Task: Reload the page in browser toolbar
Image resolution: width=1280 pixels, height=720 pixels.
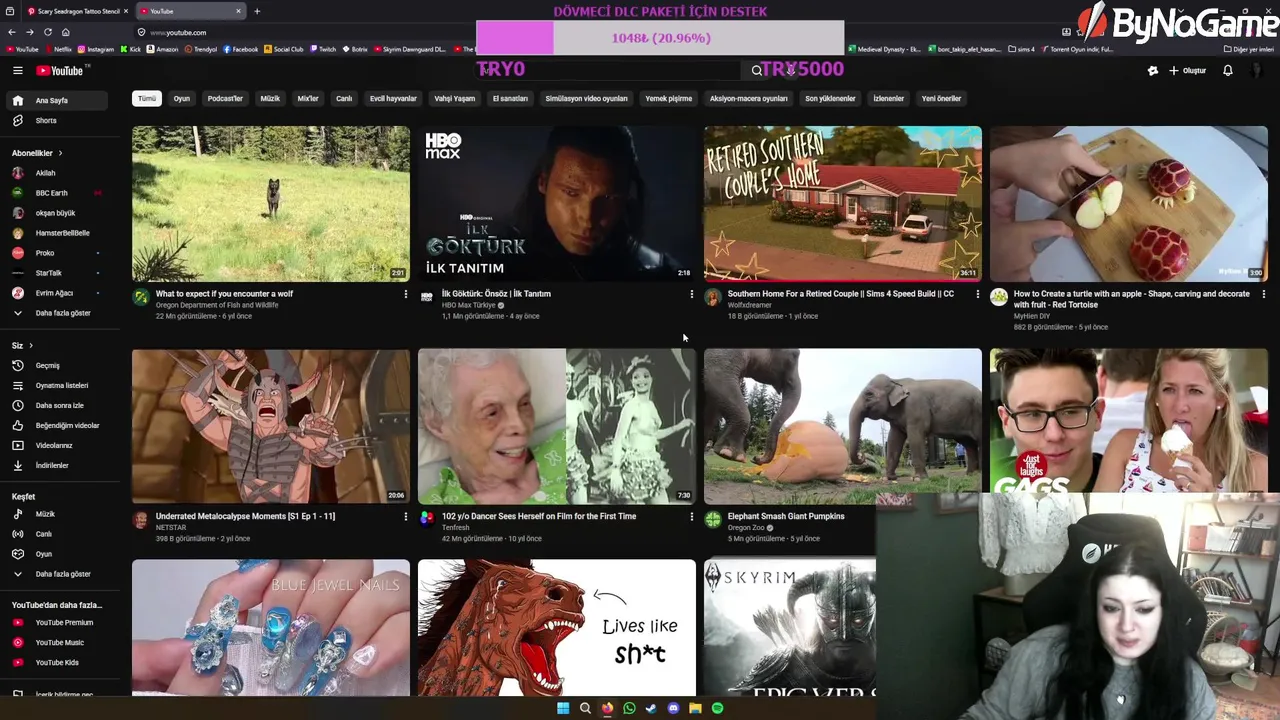Action: 48,32
